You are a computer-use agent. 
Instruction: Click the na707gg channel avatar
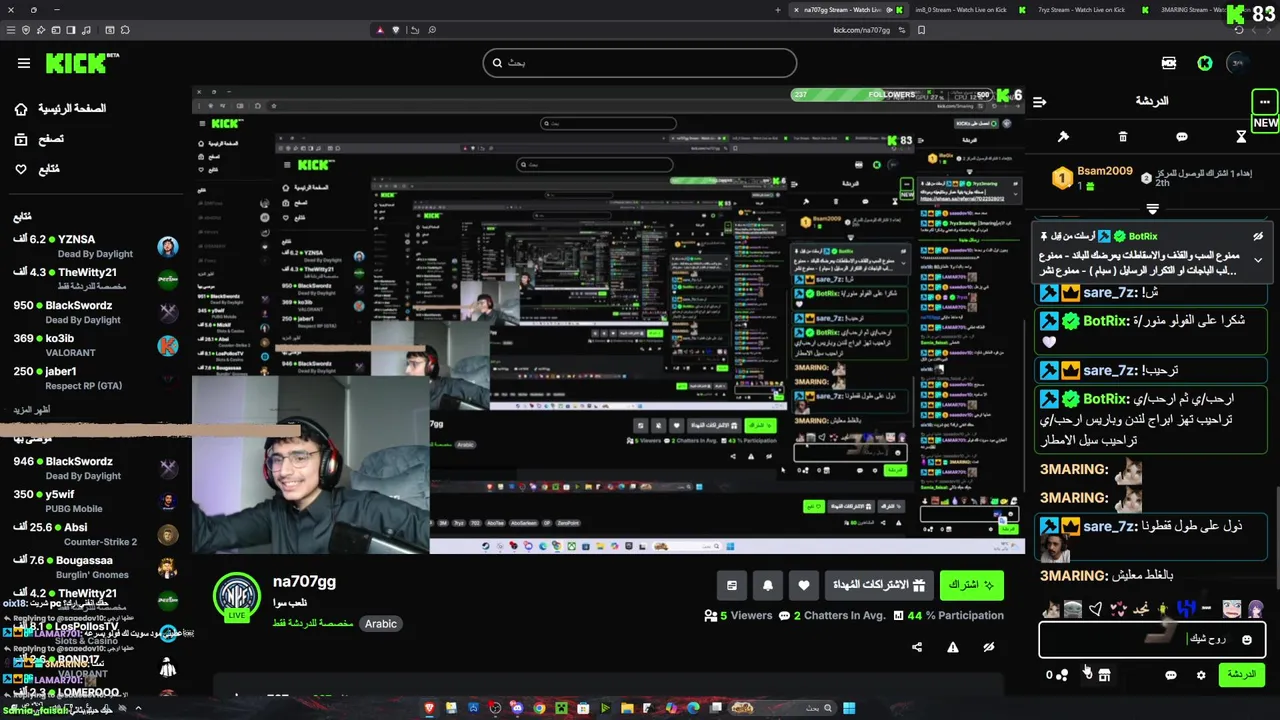[x=237, y=596]
